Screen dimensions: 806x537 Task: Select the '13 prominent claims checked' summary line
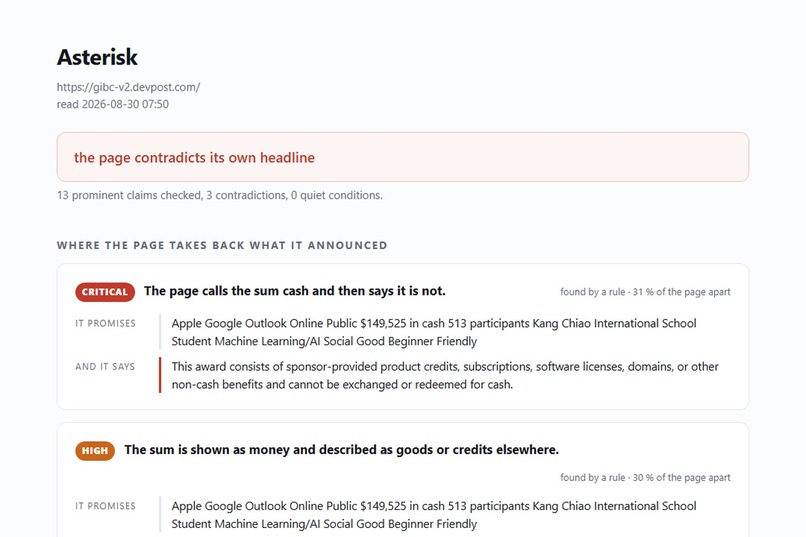[219, 195]
